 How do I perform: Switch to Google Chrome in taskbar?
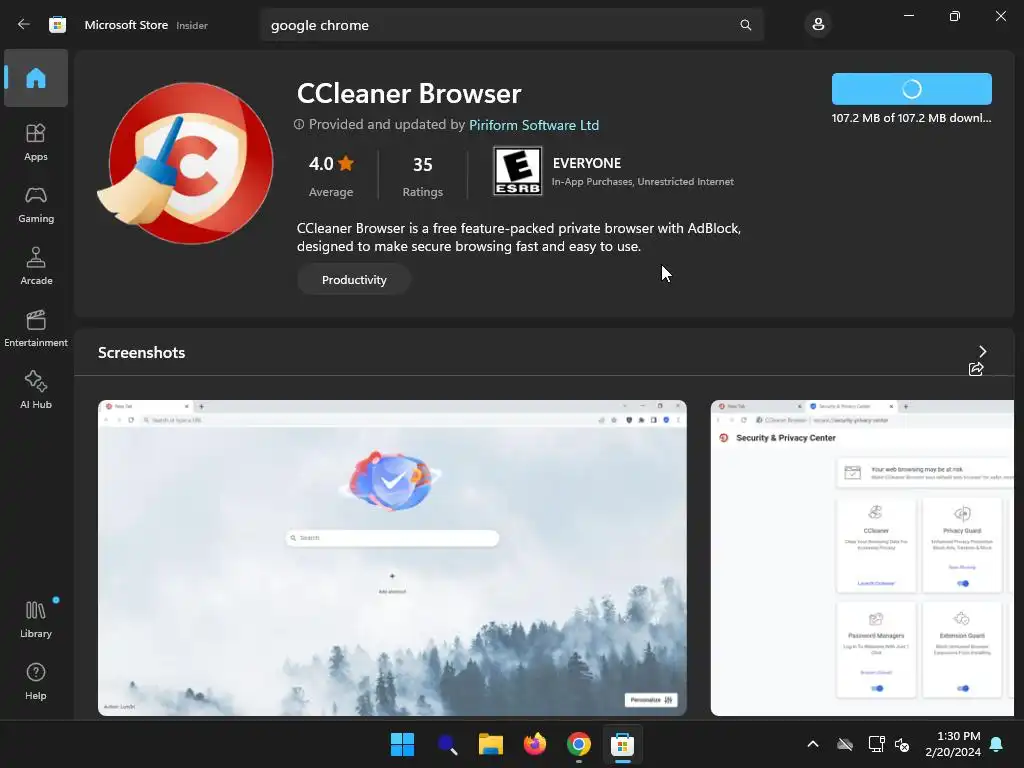[579, 744]
